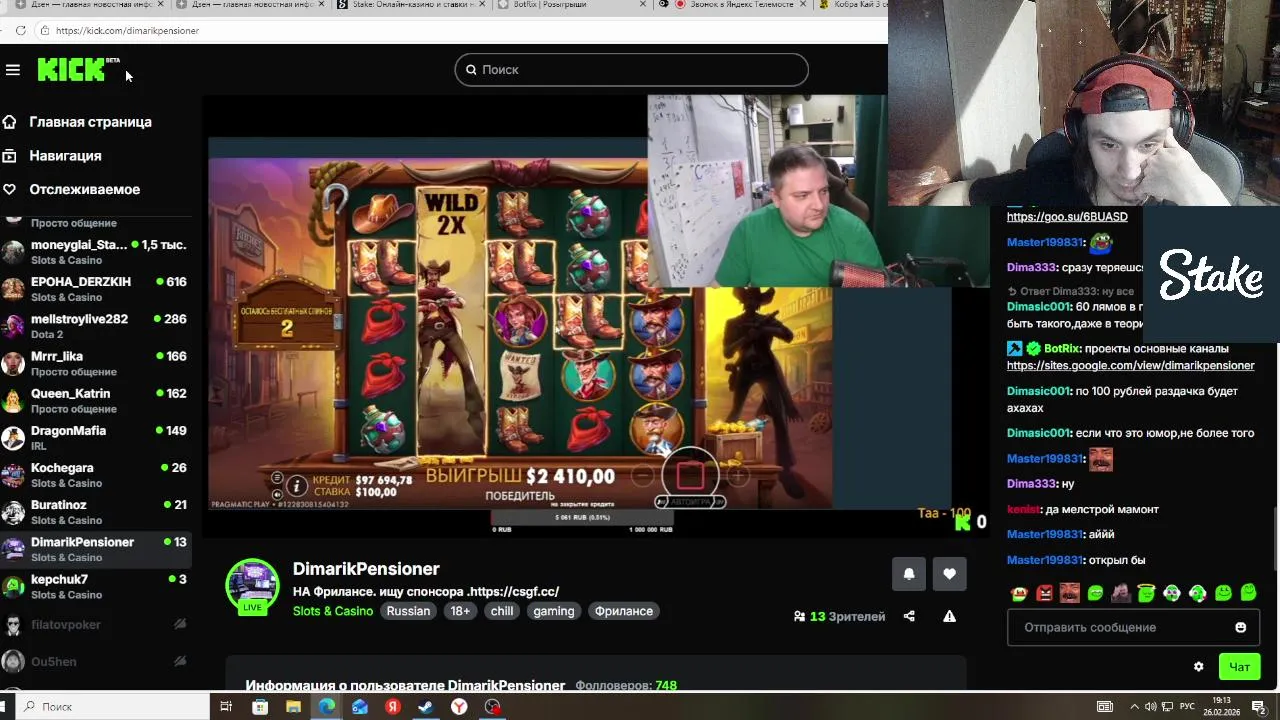Open File Explorer from taskbar
This screenshot has width=1280, height=720.
[293, 707]
